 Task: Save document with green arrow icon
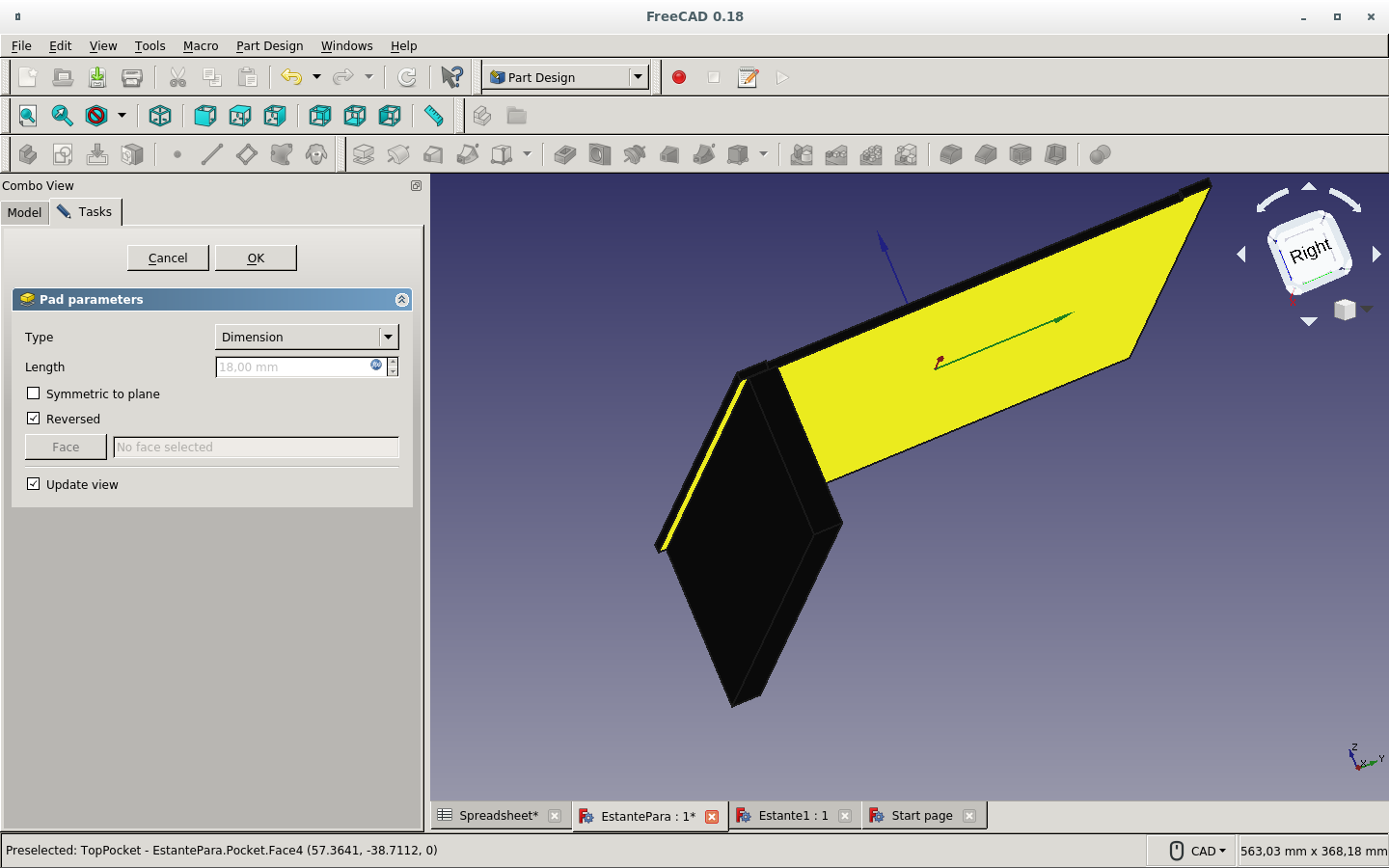[97, 77]
